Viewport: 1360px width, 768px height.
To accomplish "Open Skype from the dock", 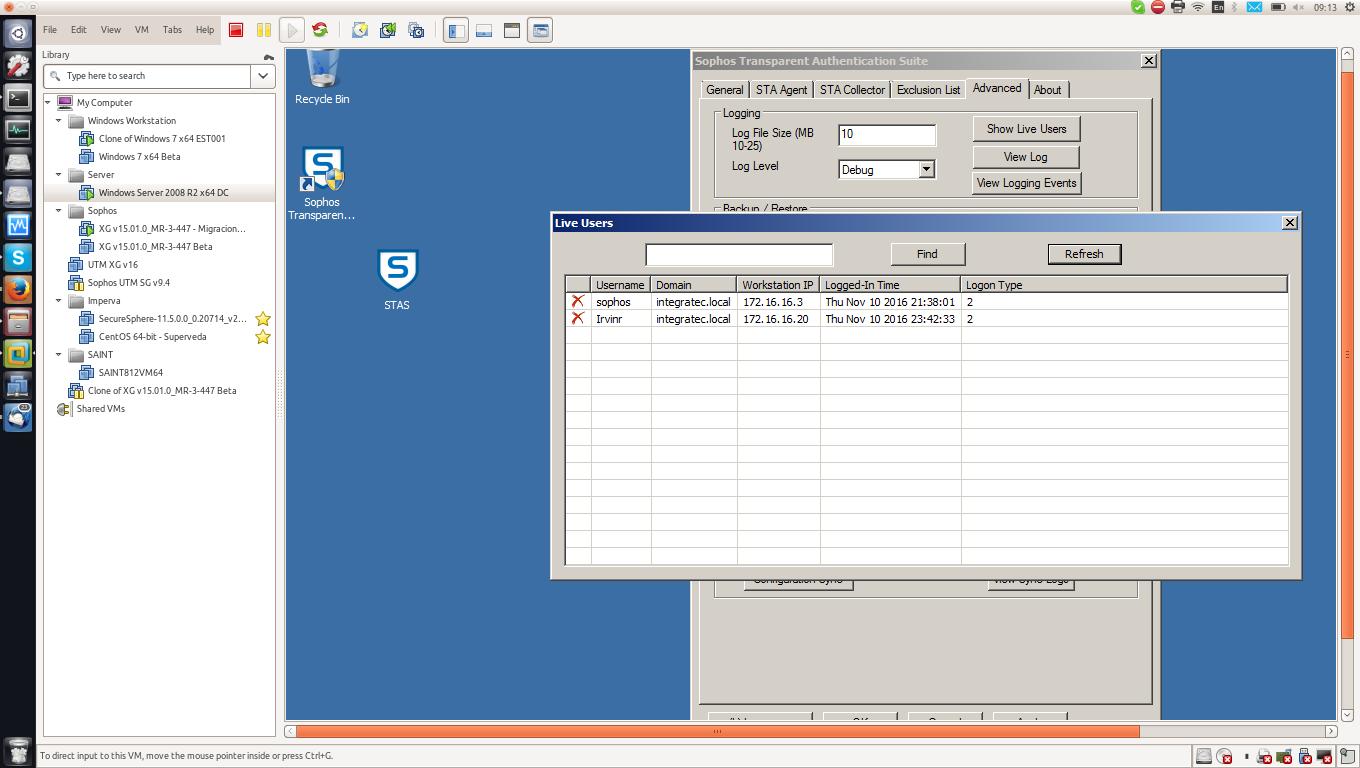I will [x=18, y=257].
